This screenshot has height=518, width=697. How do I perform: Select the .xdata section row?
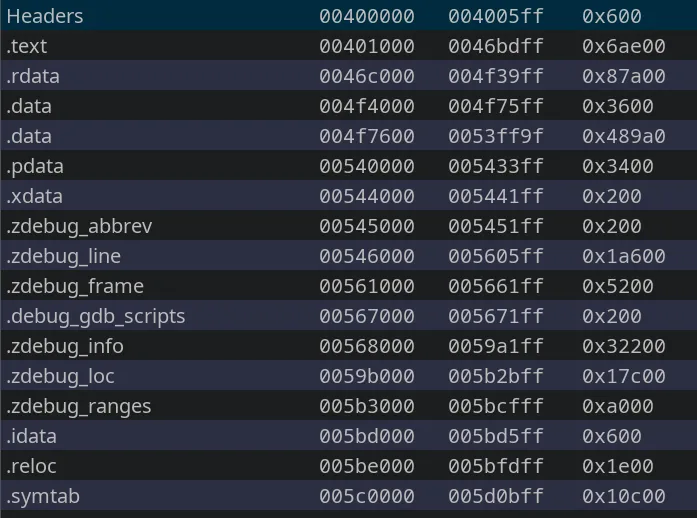(x=348, y=196)
